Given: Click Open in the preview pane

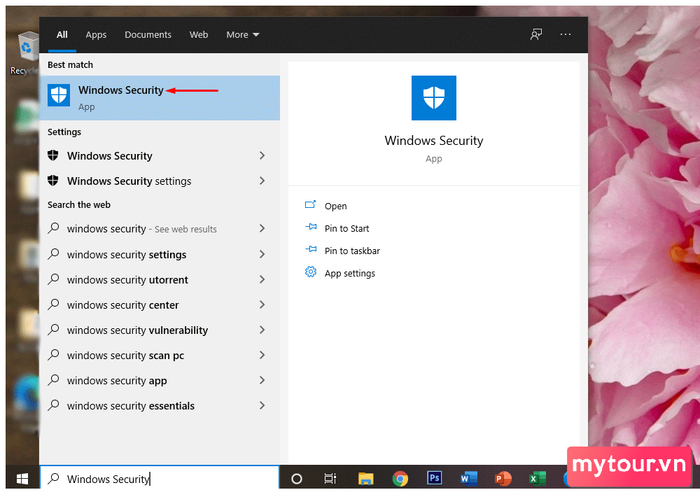Looking at the screenshot, I should tap(335, 206).
